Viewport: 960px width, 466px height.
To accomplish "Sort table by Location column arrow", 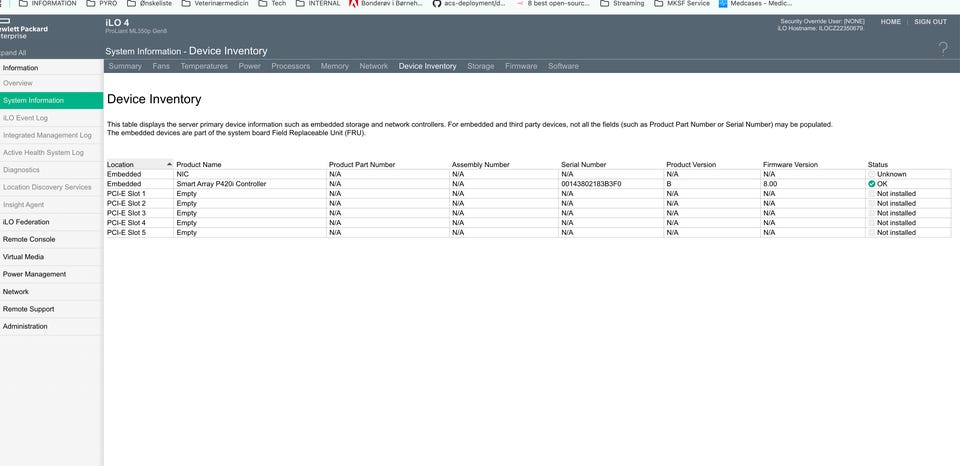I will [x=169, y=164].
